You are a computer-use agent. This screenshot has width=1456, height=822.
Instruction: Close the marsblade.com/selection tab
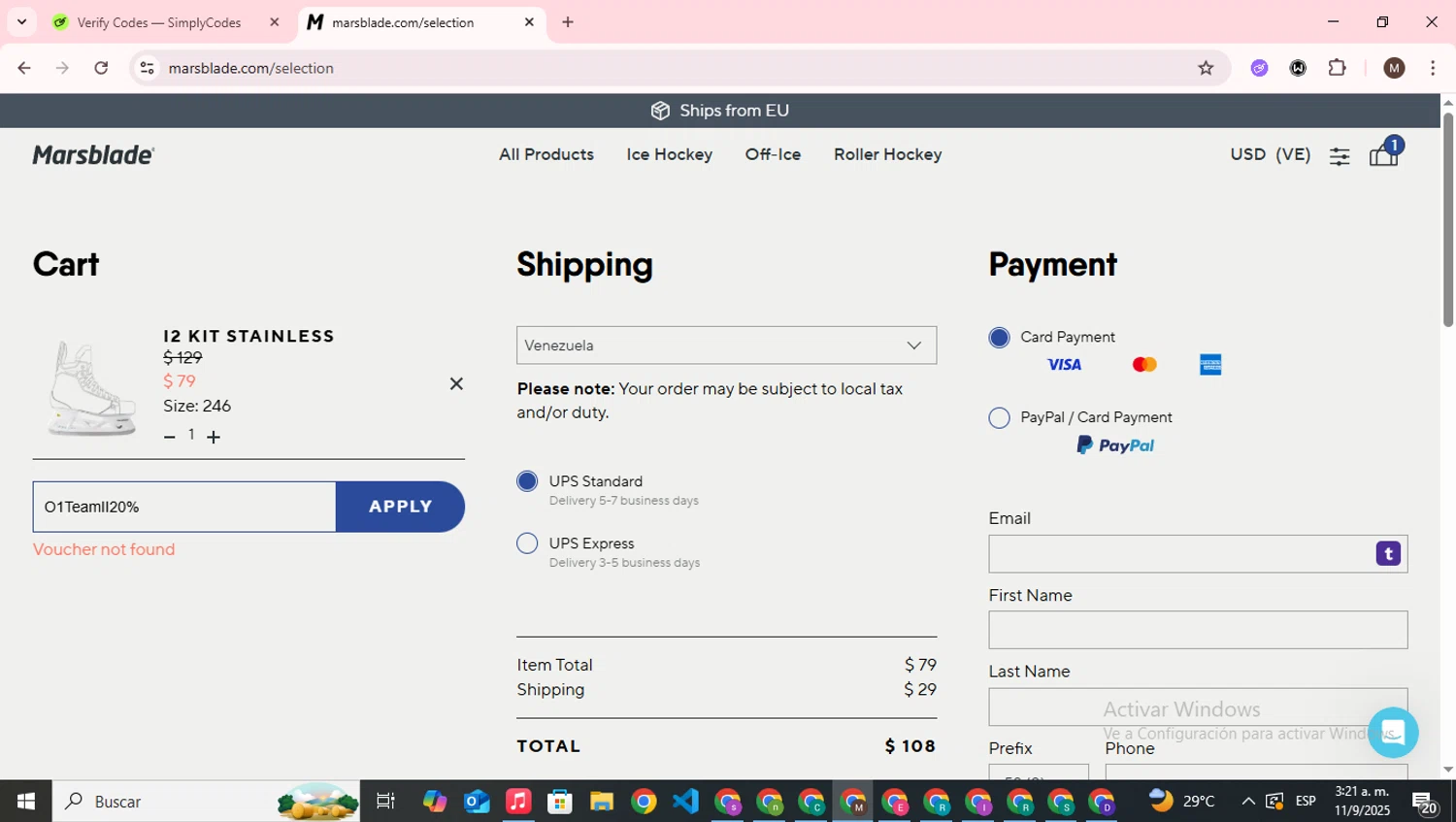(529, 22)
